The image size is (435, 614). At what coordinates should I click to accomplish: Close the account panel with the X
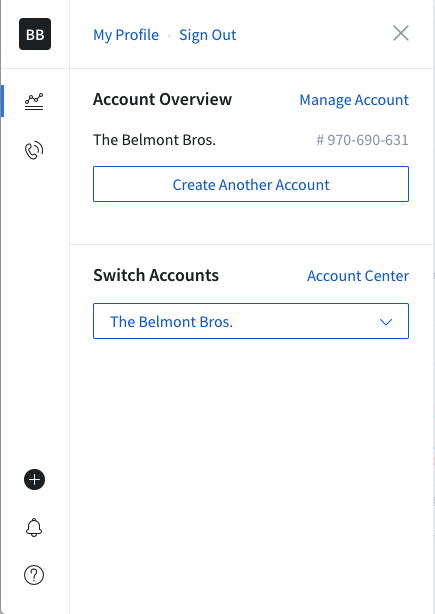[x=401, y=33]
